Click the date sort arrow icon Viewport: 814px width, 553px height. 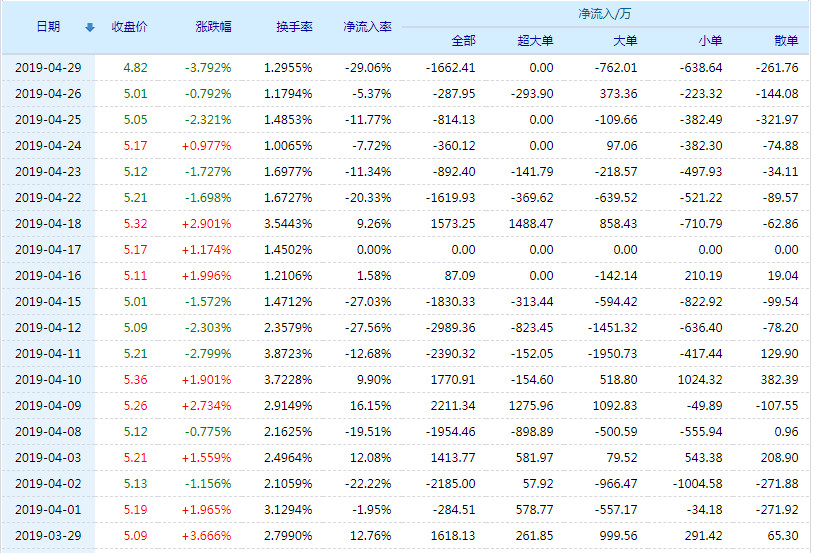pyautogui.click(x=90, y=28)
